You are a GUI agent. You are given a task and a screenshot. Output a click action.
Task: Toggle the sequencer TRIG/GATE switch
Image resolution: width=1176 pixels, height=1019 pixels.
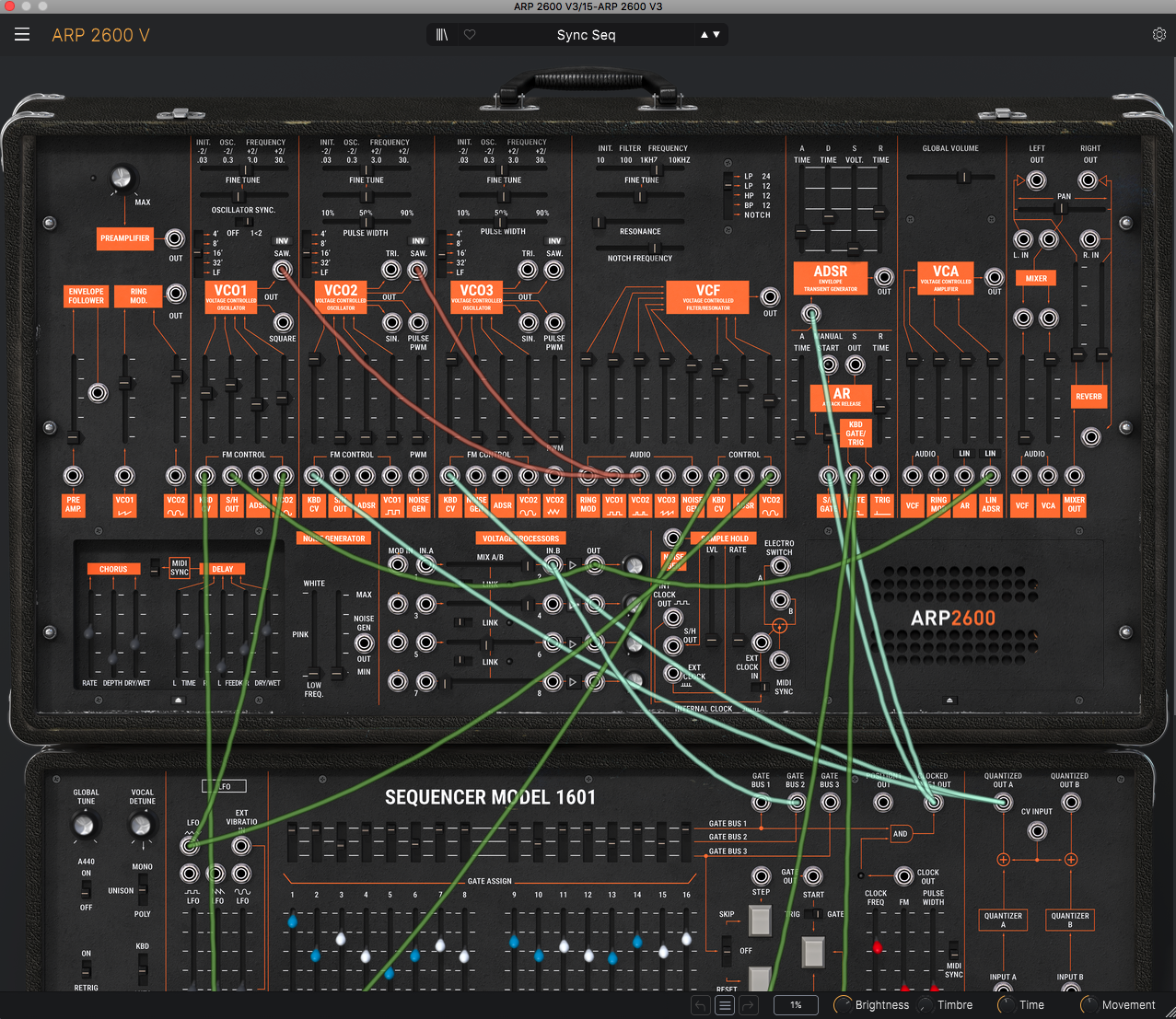point(813,914)
